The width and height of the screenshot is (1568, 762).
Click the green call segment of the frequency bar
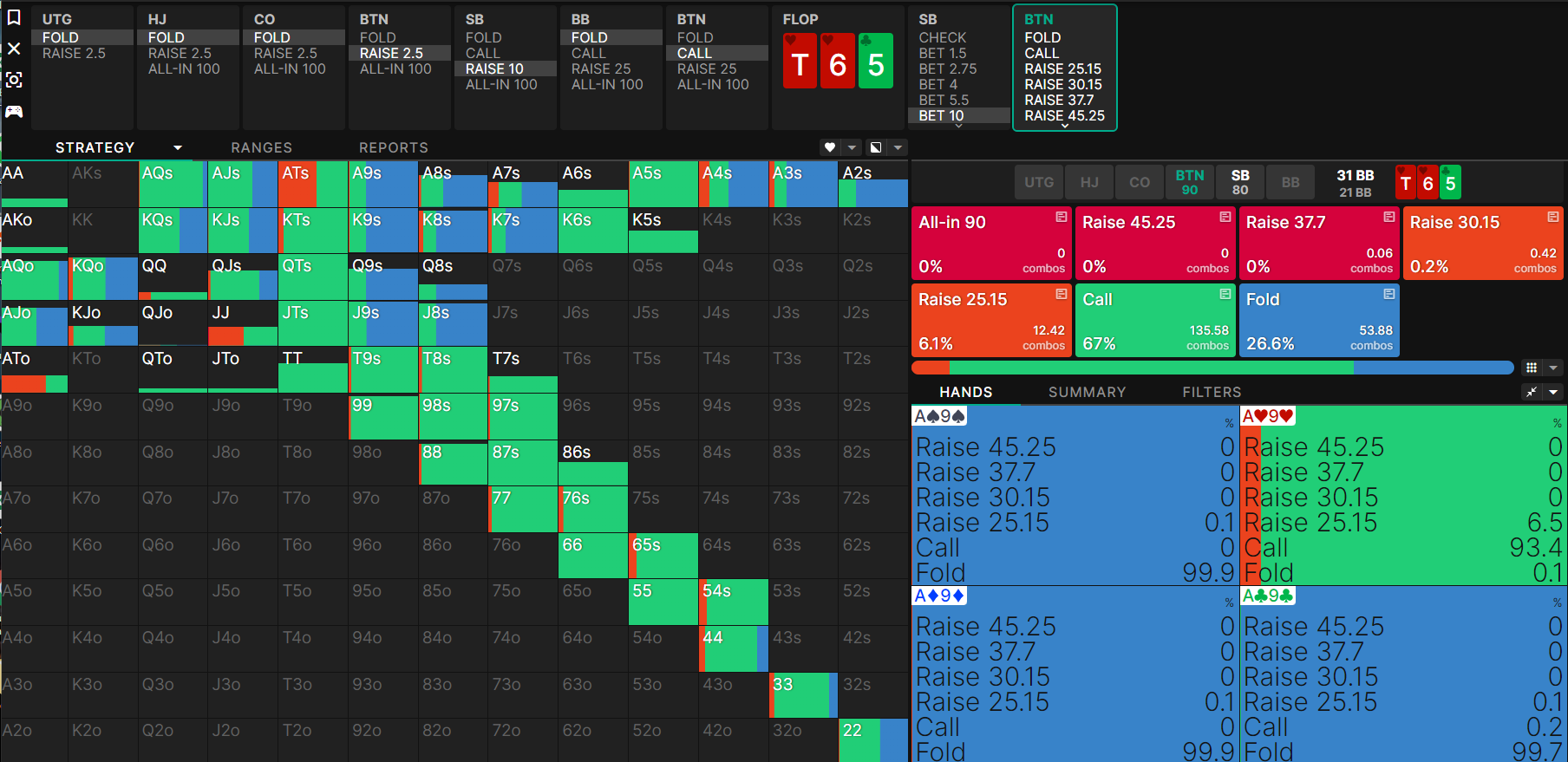(x=1152, y=368)
